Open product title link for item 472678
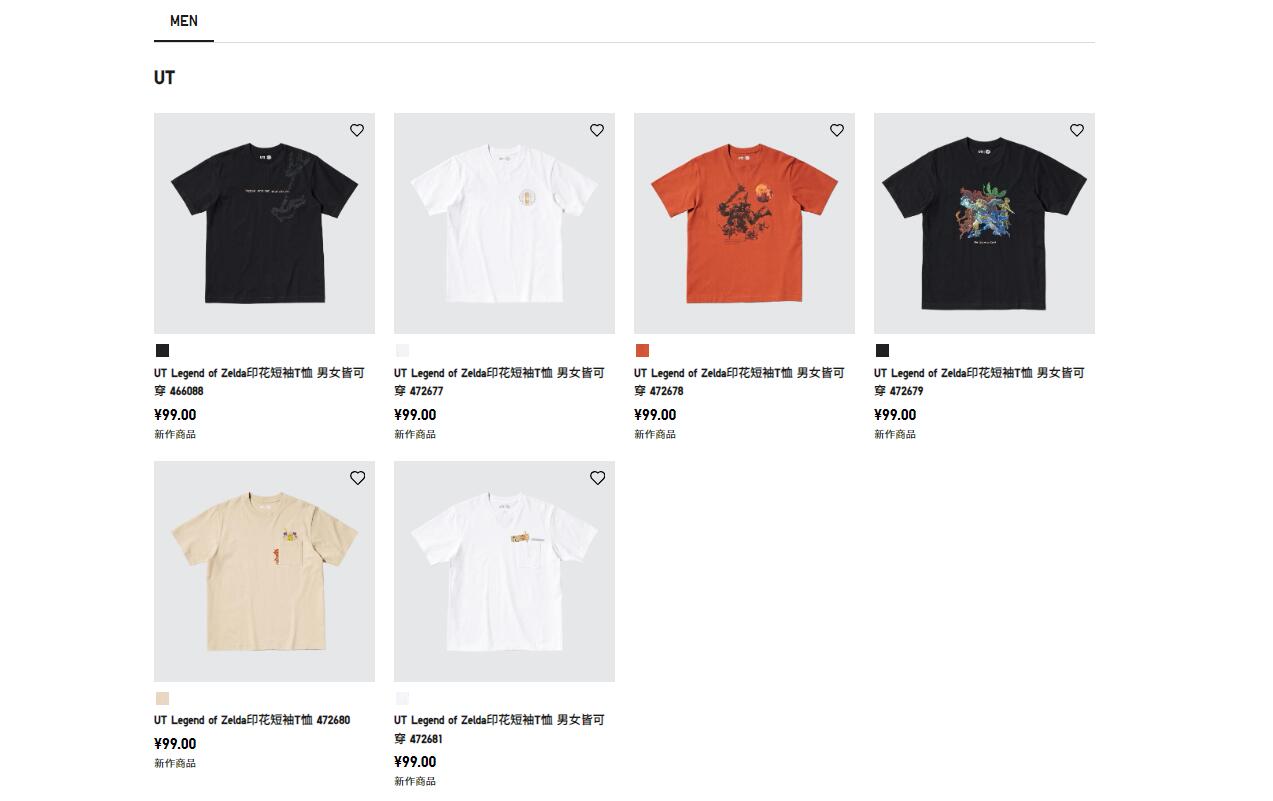Screen dimensions: 1273x801 (x=740, y=382)
